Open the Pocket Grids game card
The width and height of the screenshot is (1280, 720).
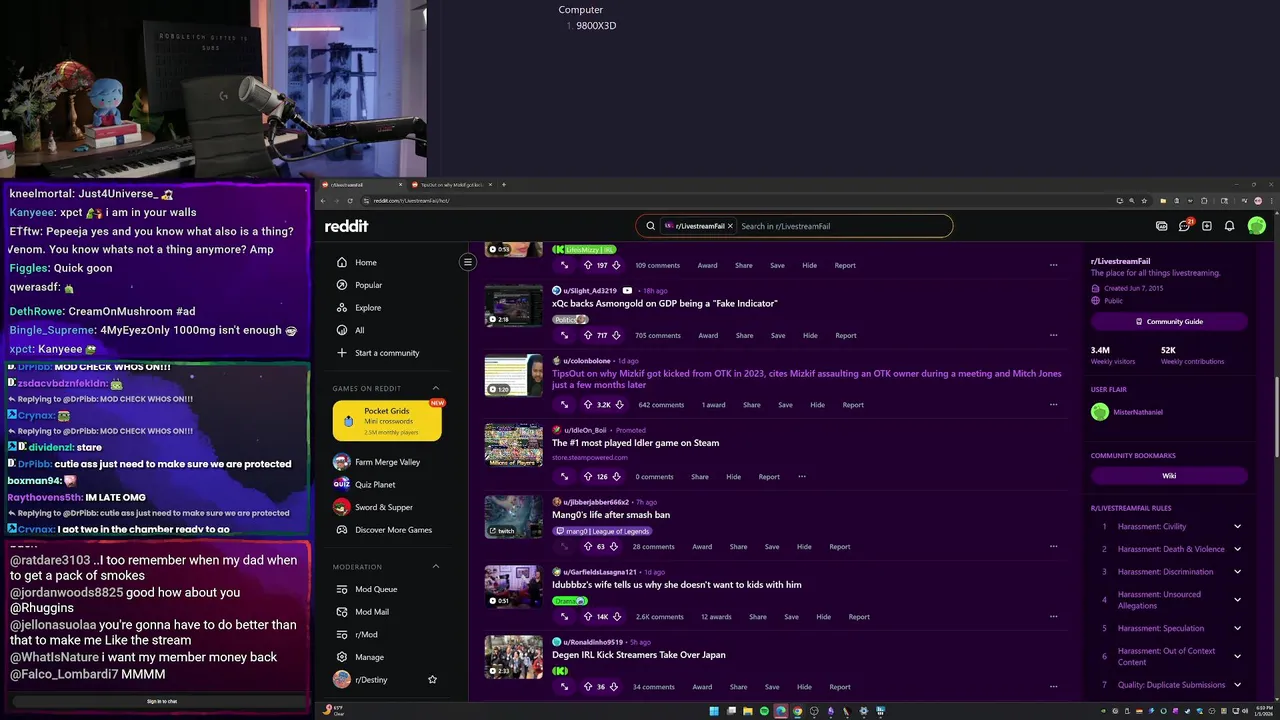pyautogui.click(x=387, y=421)
